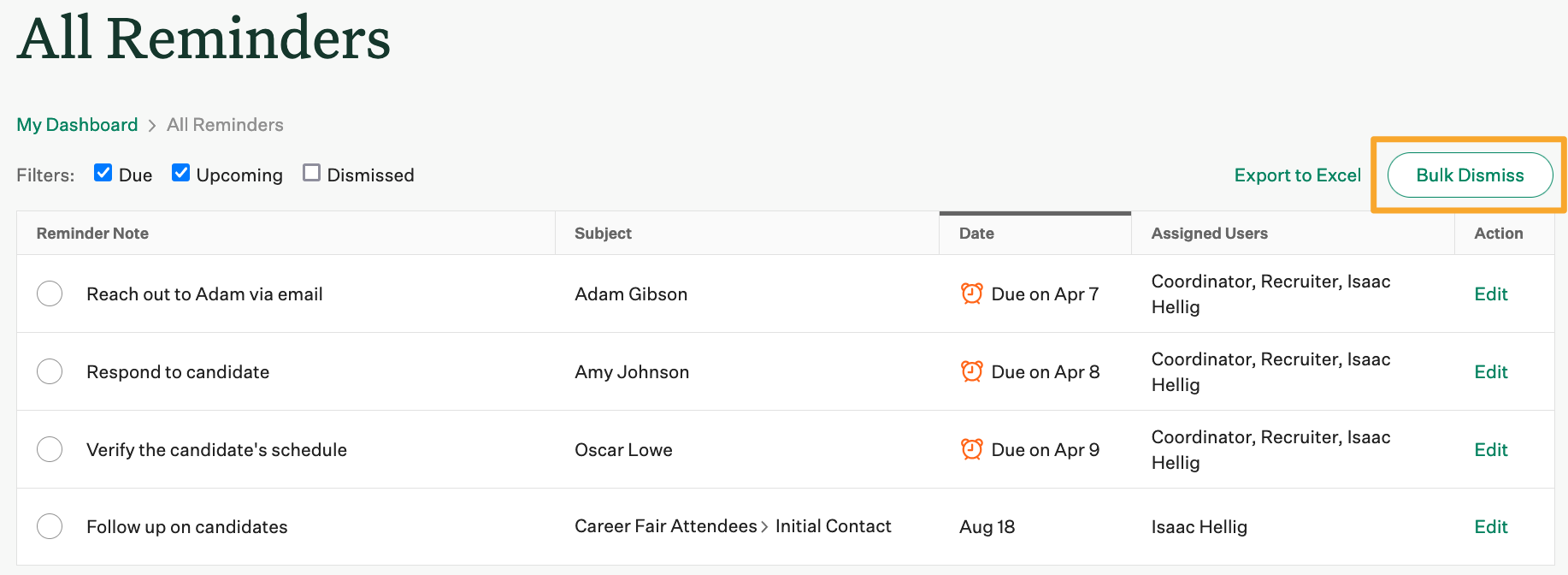Click the alarm clock icon on Adam Gibson's reminder

point(971,293)
